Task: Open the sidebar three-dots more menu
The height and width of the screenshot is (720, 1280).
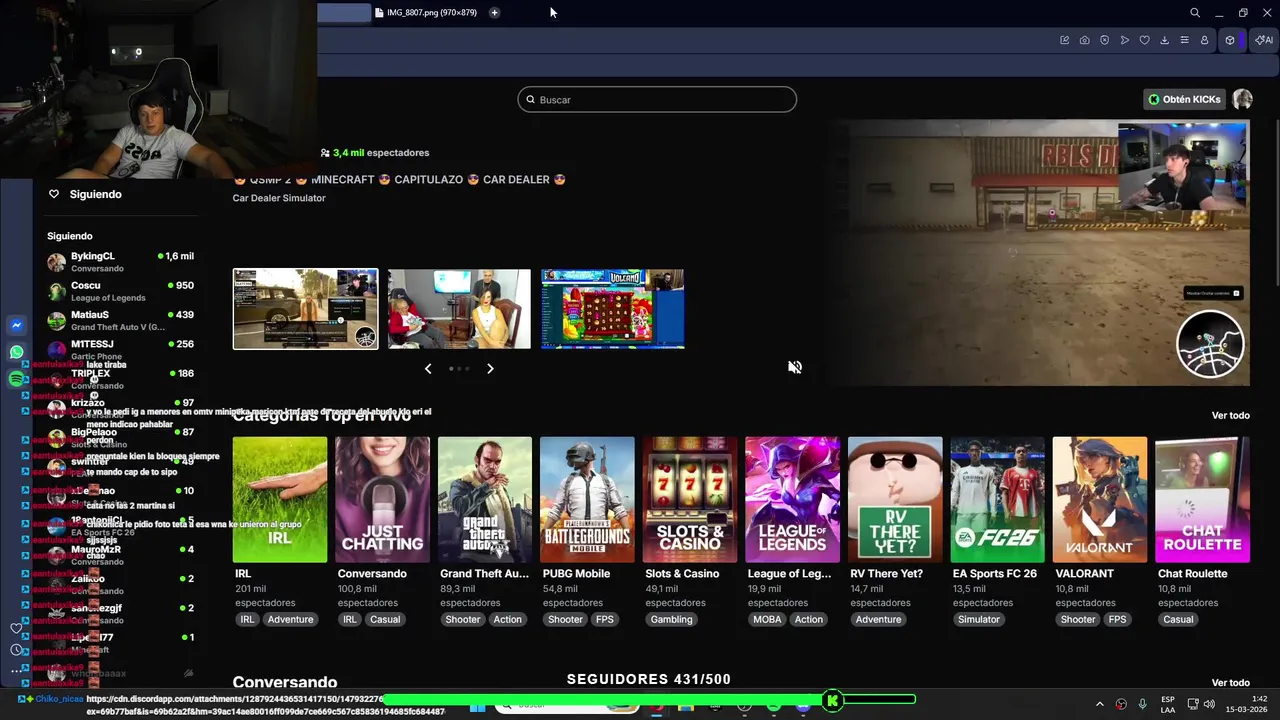Action: [16, 671]
